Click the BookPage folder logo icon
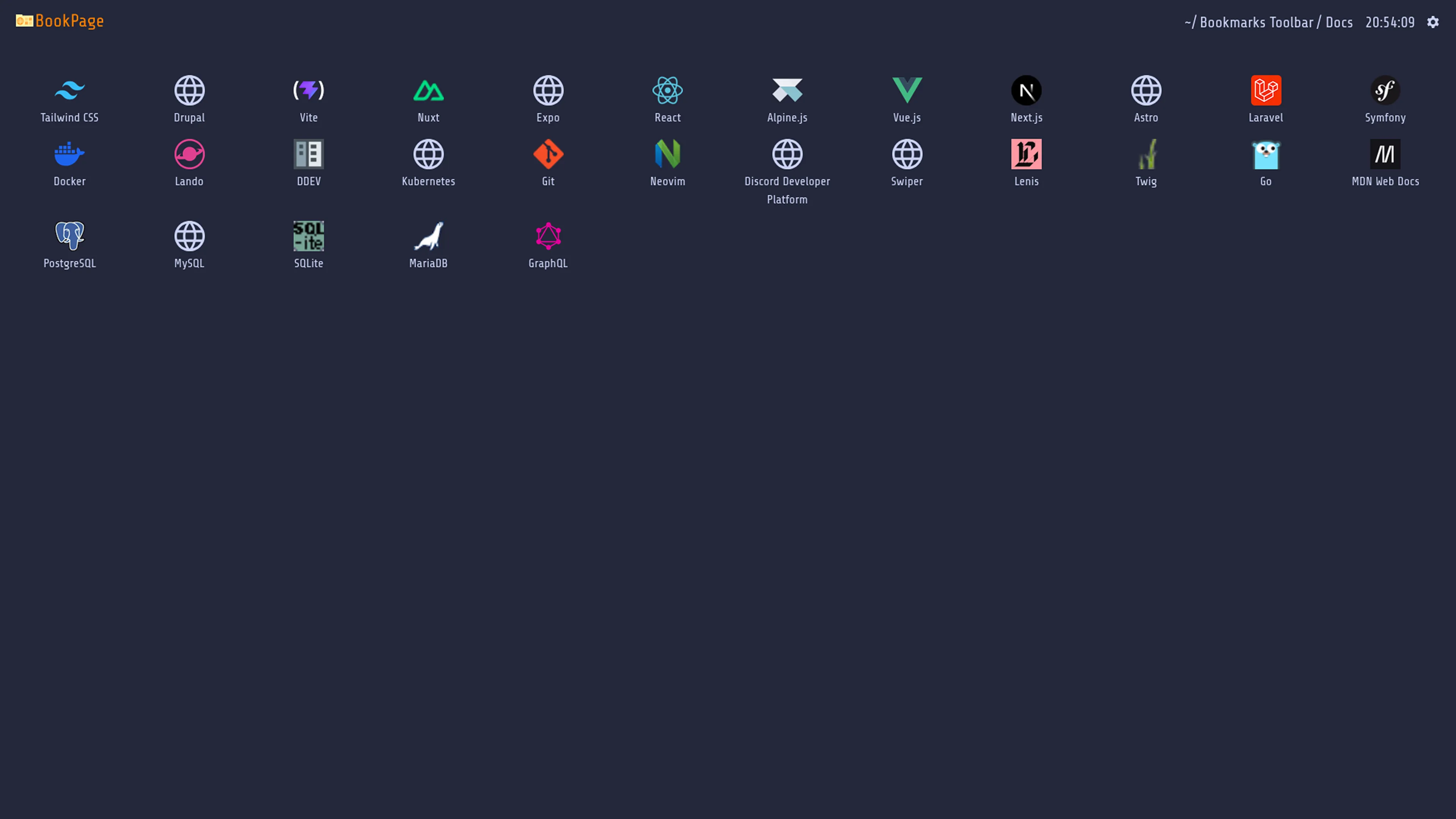1456x819 pixels. point(24,21)
